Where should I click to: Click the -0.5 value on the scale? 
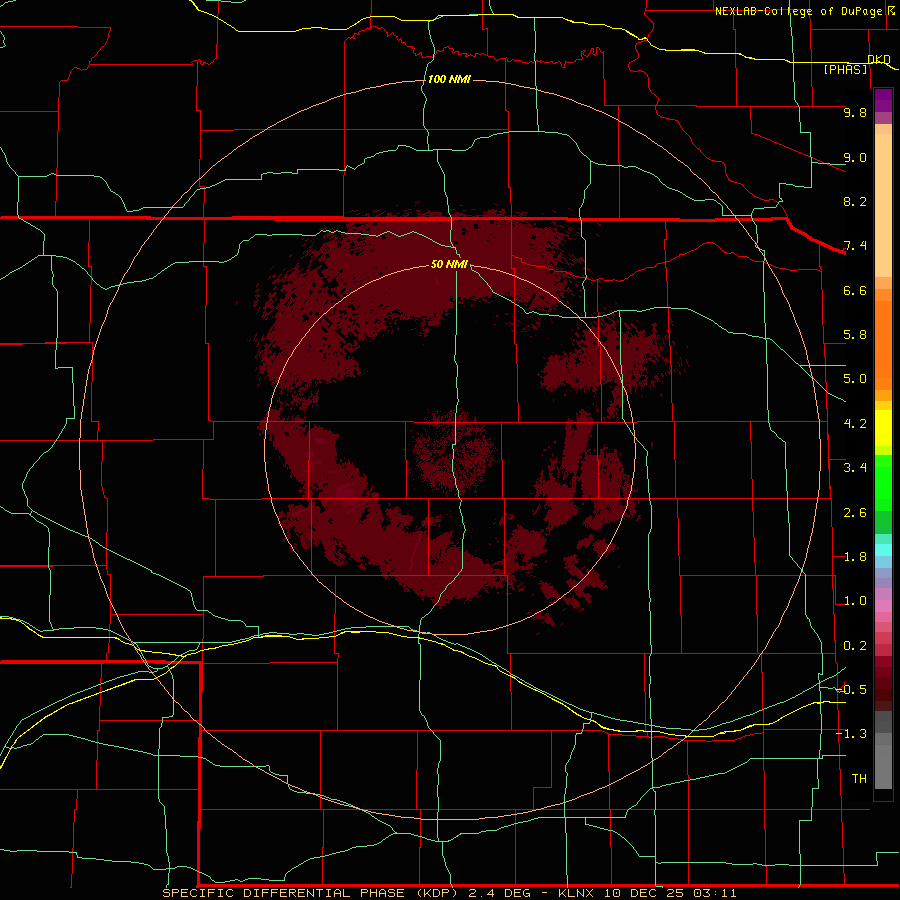851,690
